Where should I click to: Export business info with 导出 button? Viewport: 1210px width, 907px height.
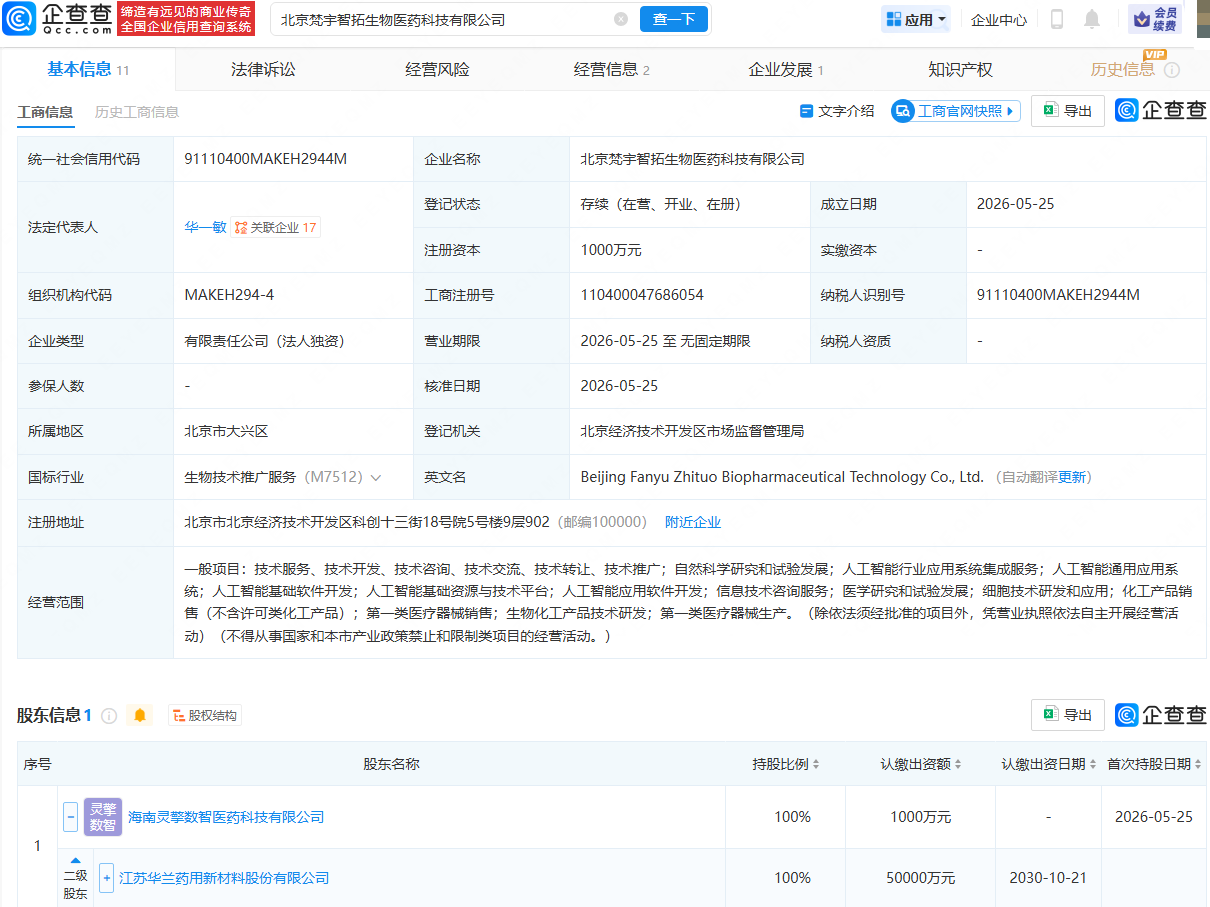(x=1068, y=111)
